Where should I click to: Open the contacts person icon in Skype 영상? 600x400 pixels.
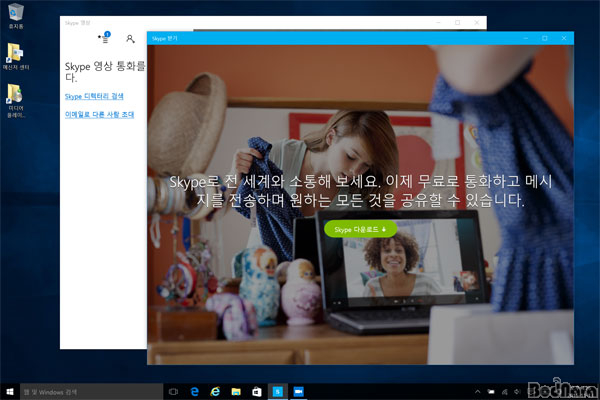point(130,39)
